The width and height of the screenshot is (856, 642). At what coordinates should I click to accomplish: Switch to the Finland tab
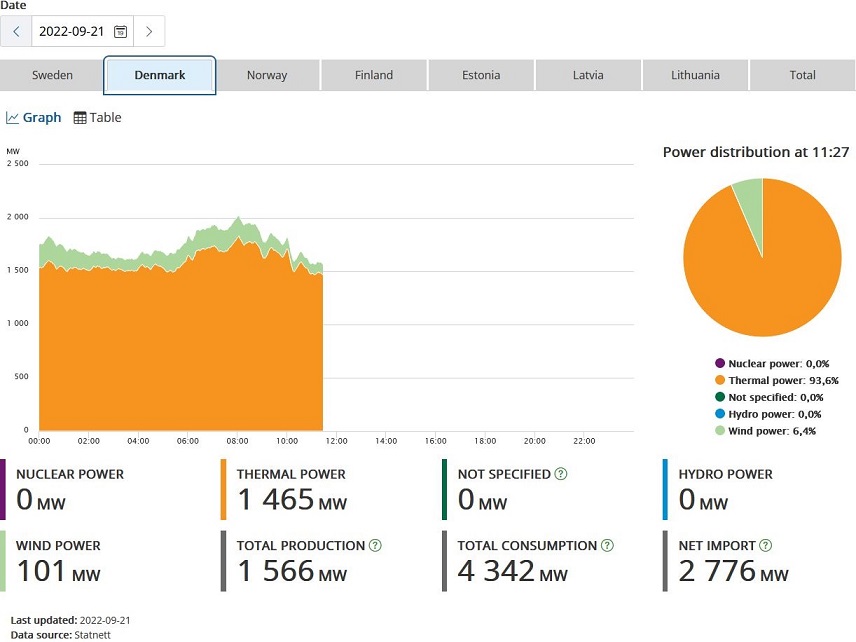374,75
